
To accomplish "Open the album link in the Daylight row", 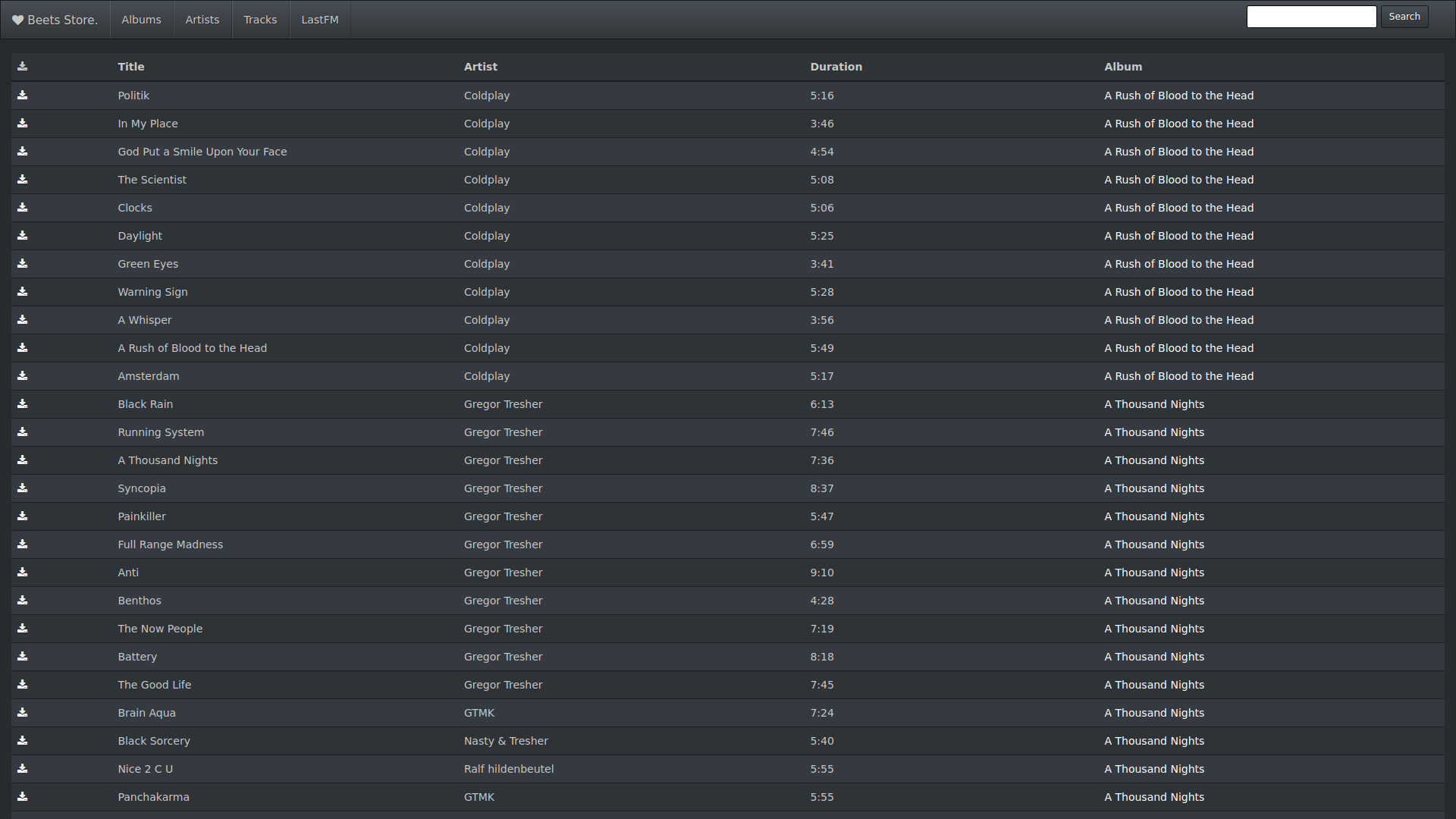I will coord(1178,236).
